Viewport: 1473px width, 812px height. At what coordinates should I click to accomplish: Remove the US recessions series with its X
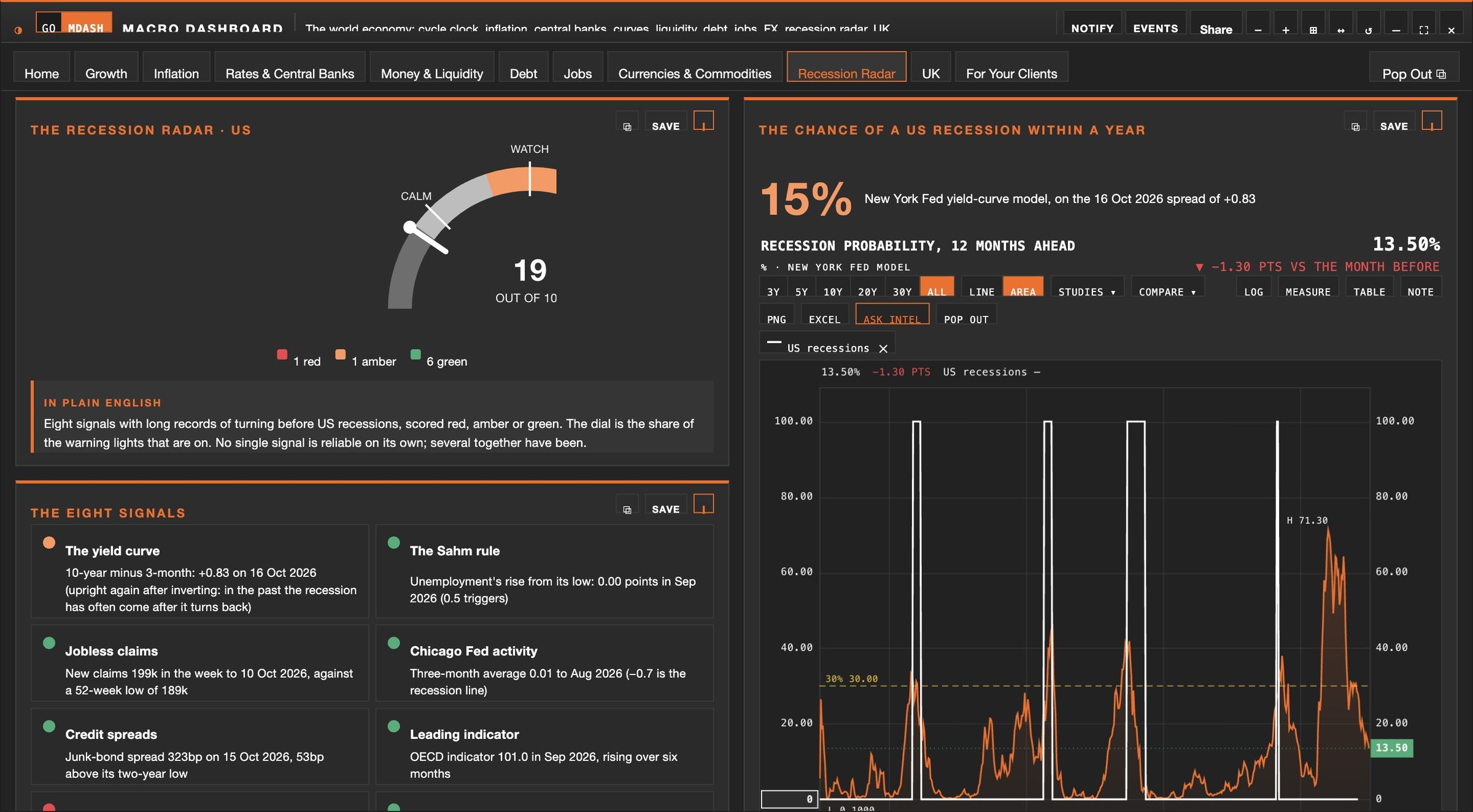[883, 349]
